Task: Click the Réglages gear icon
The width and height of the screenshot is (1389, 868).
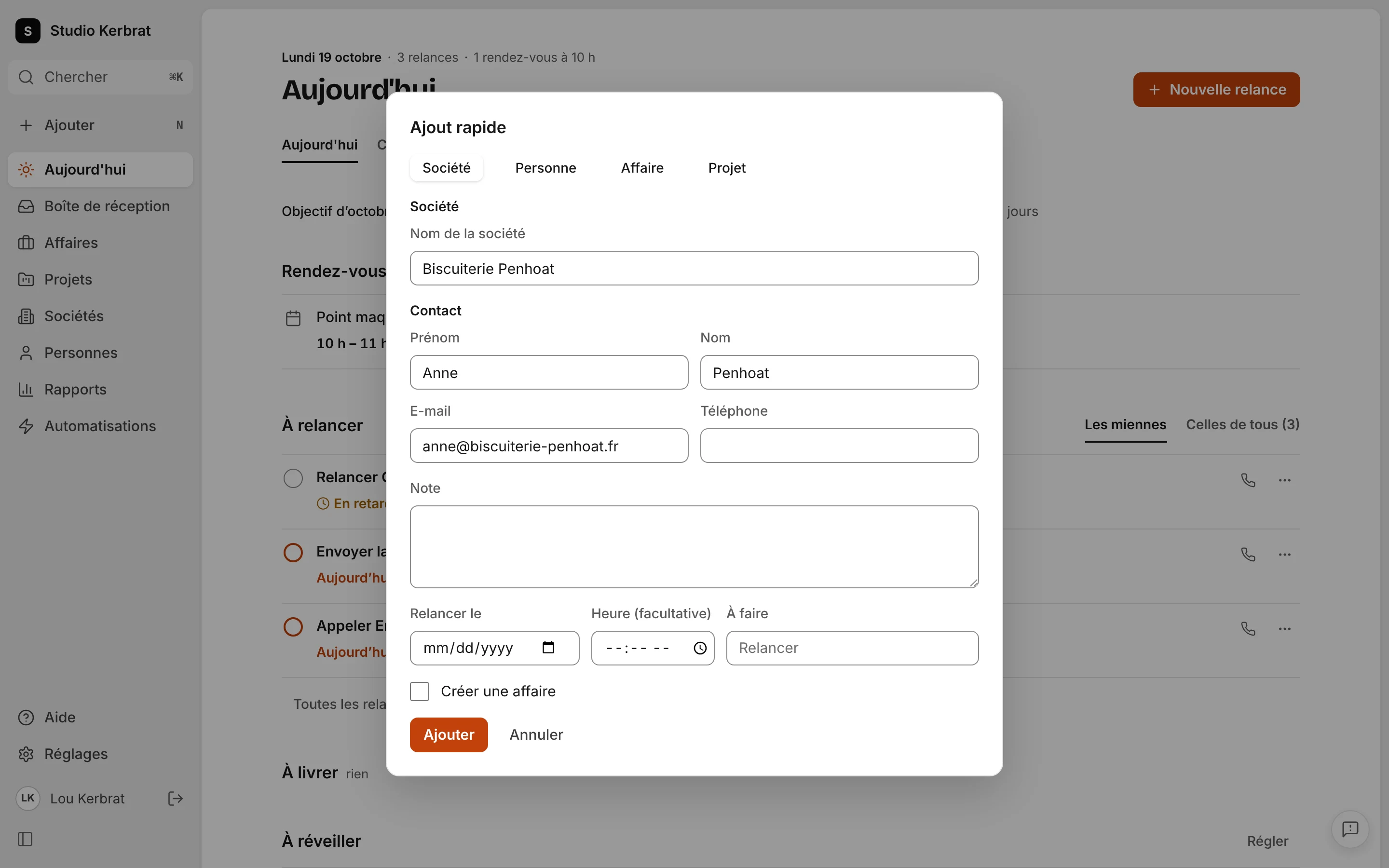Action: click(x=26, y=754)
